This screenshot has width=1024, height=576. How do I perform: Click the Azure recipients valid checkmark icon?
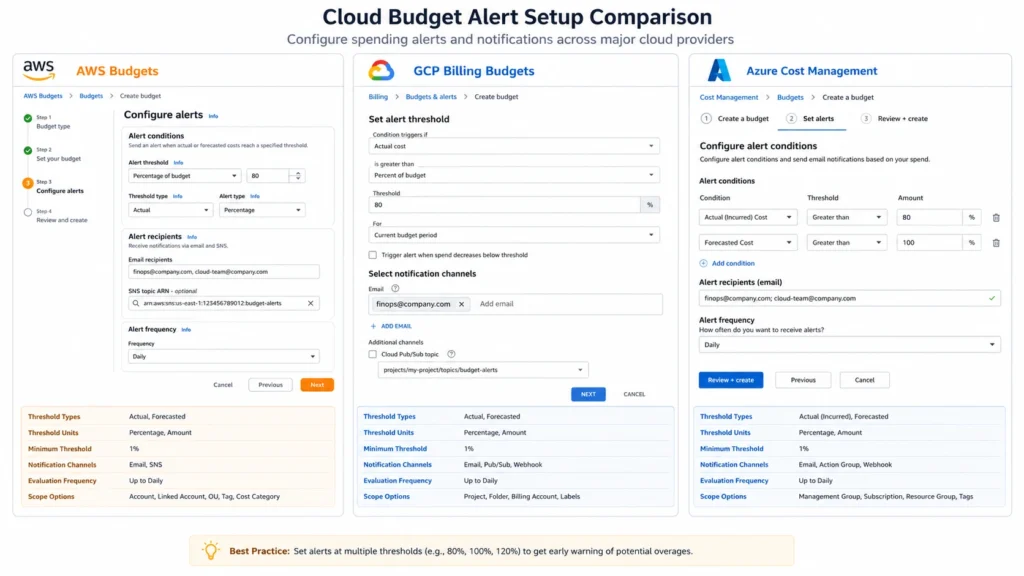click(992, 298)
